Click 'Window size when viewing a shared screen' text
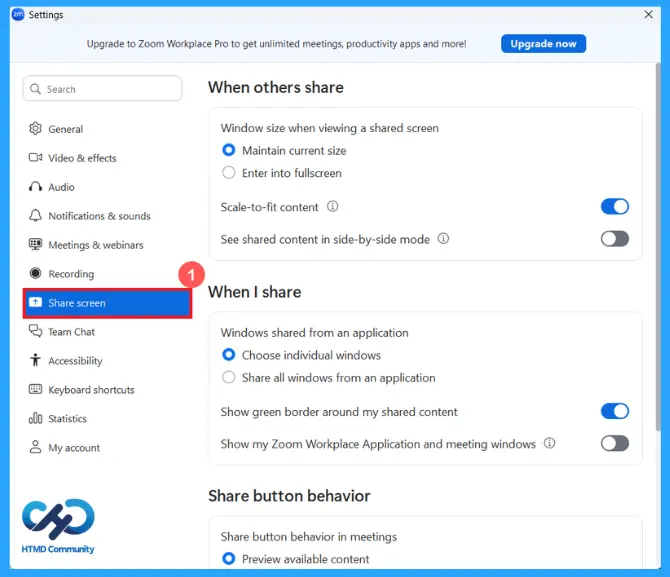Image resolution: width=670 pixels, height=577 pixels. (329, 128)
